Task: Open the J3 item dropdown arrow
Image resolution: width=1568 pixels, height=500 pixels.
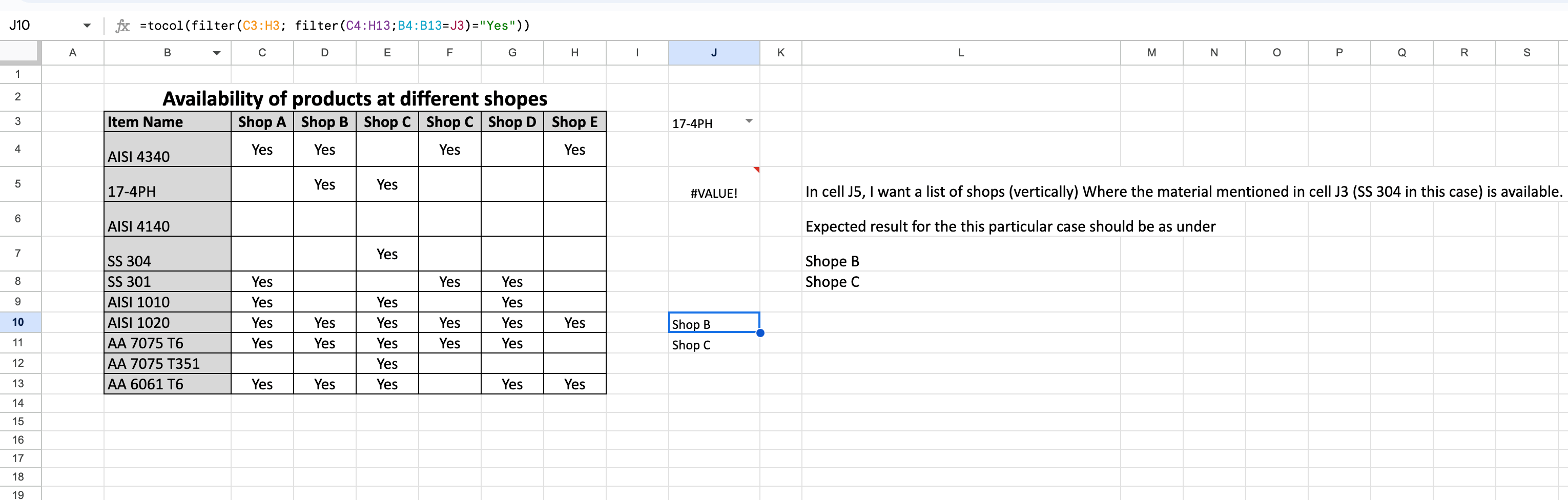Action: click(x=749, y=121)
